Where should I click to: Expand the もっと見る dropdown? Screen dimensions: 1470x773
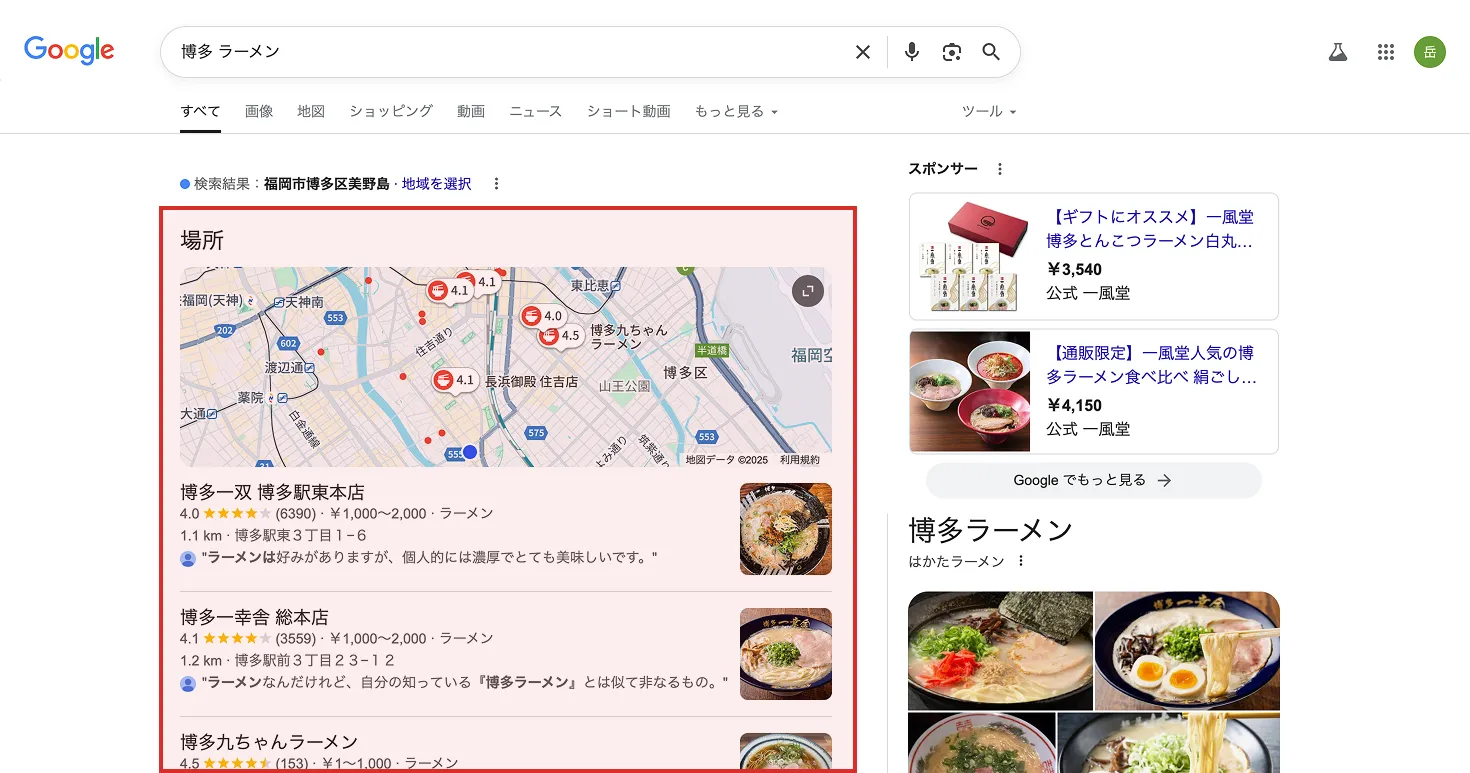[736, 111]
